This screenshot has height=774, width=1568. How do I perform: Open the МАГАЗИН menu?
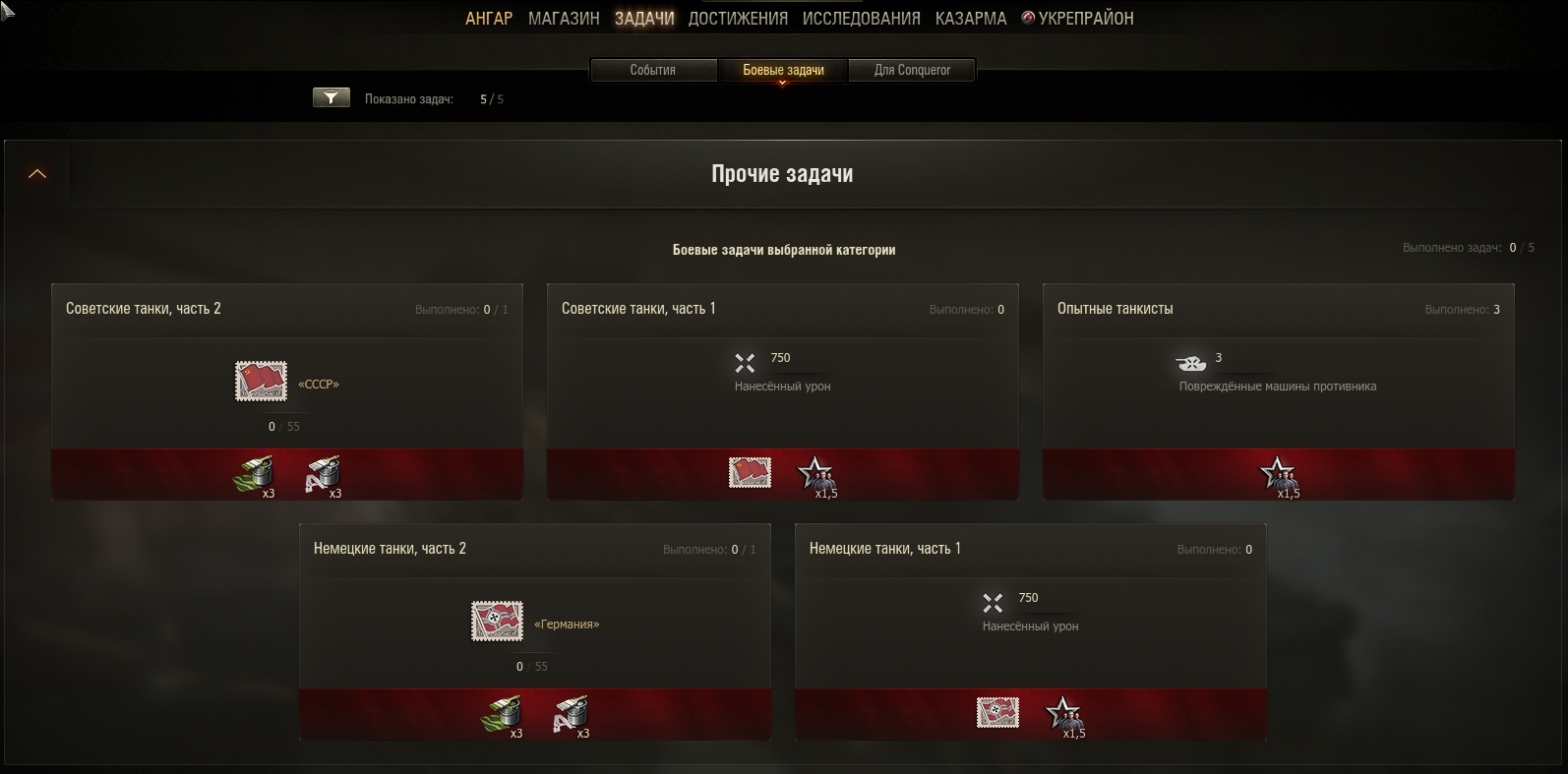[564, 19]
